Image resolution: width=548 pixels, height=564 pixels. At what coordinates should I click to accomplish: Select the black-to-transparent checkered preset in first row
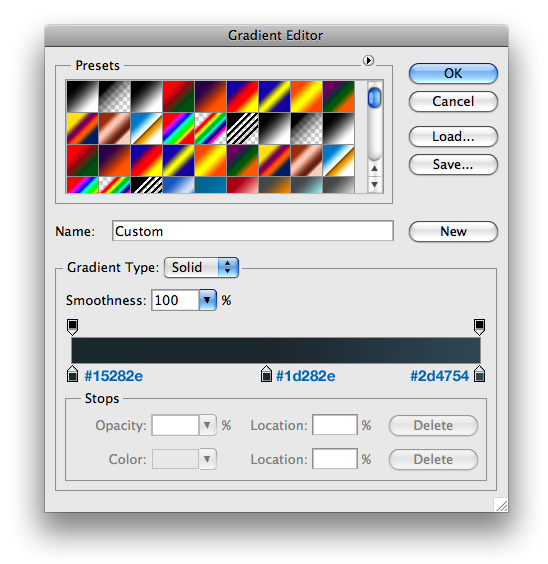[114, 96]
